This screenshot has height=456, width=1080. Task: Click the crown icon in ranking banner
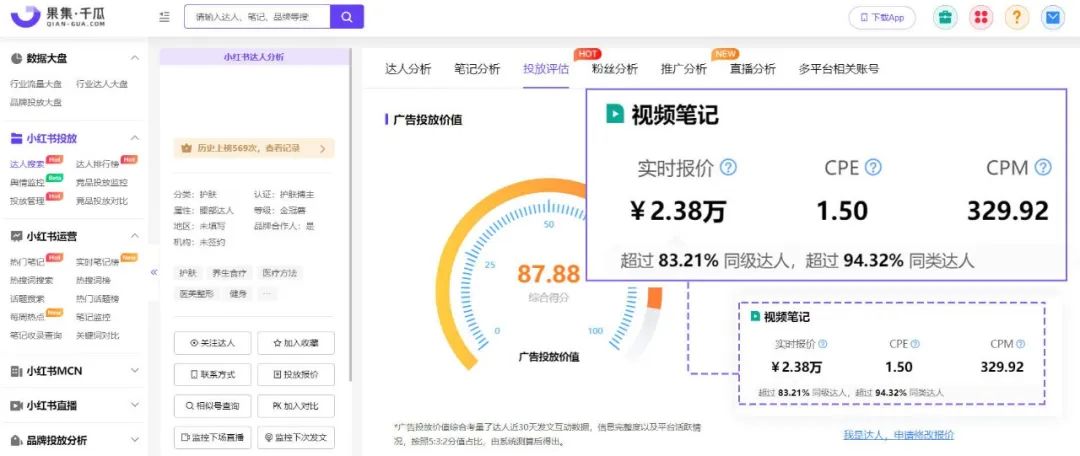point(185,148)
